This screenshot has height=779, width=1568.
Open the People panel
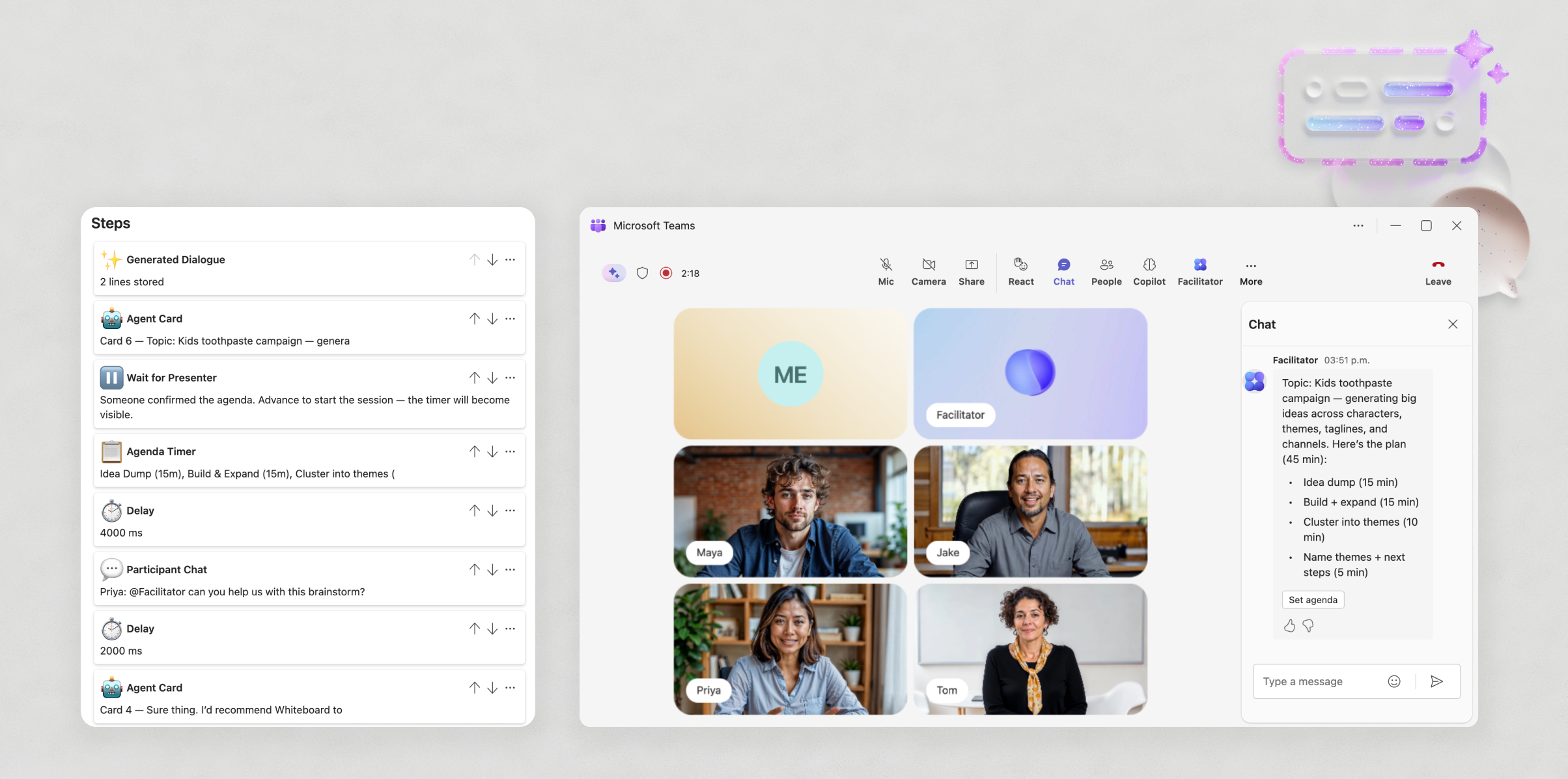pos(1106,272)
